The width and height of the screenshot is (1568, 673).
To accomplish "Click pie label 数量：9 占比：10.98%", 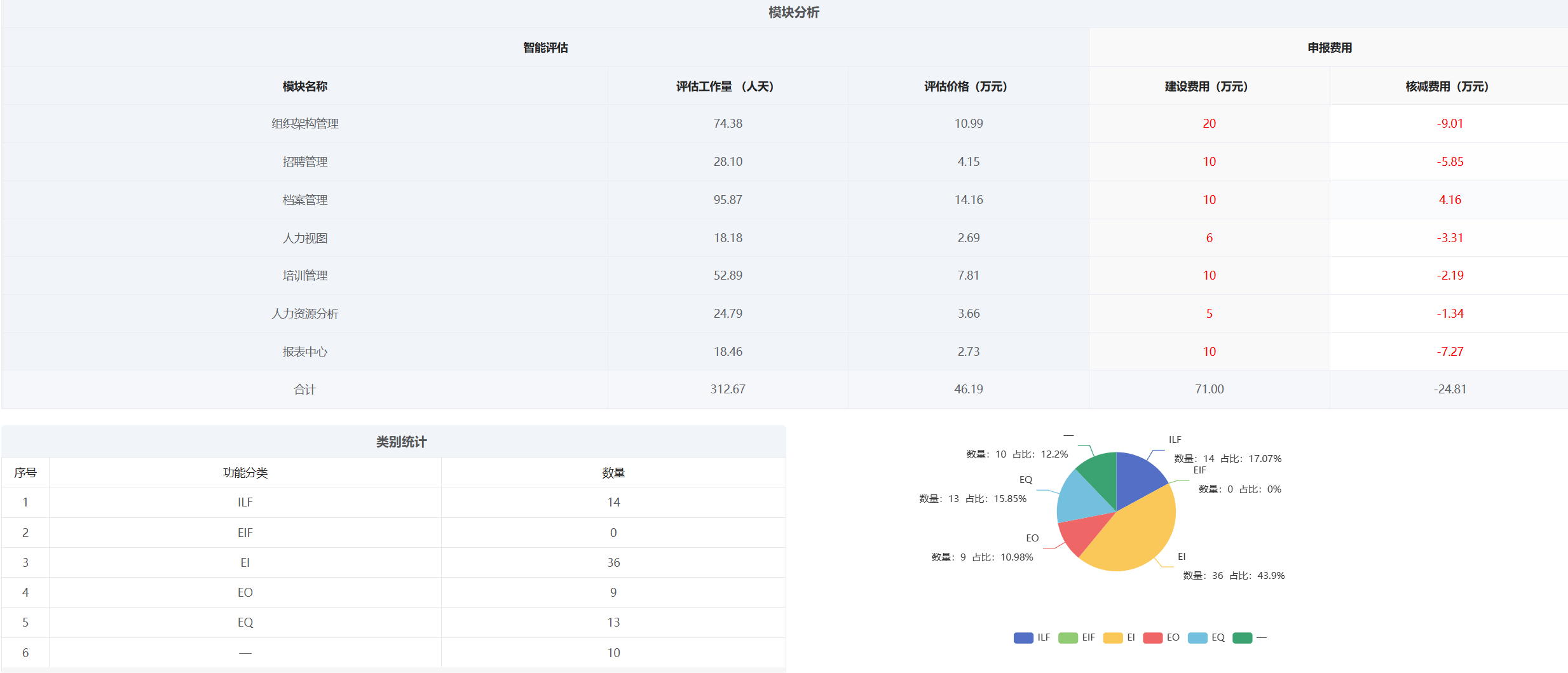I will pyautogui.click(x=983, y=557).
